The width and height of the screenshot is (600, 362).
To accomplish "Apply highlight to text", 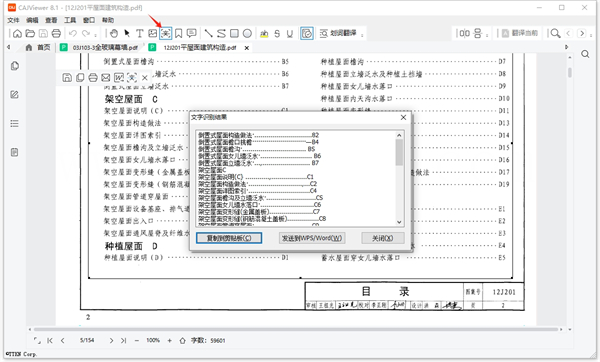I will pyautogui.click(x=264, y=34).
